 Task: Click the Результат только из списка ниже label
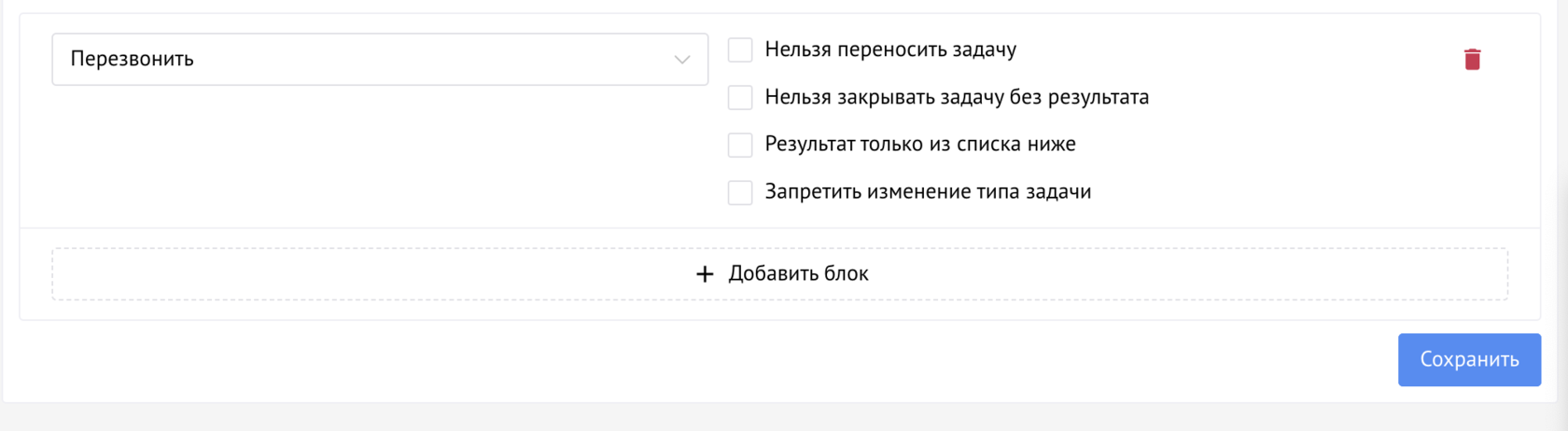click(x=920, y=145)
